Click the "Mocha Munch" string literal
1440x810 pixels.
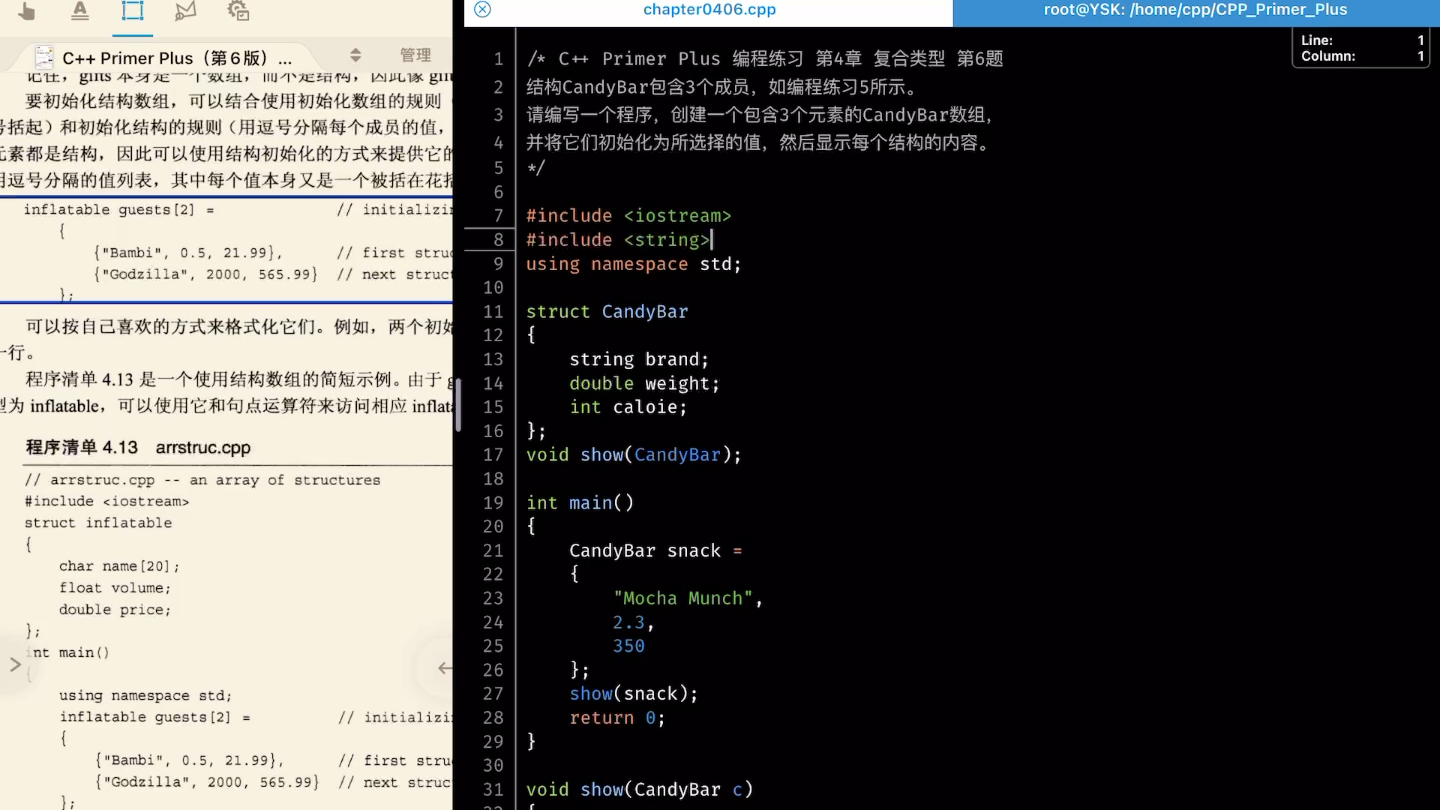[x=683, y=599]
